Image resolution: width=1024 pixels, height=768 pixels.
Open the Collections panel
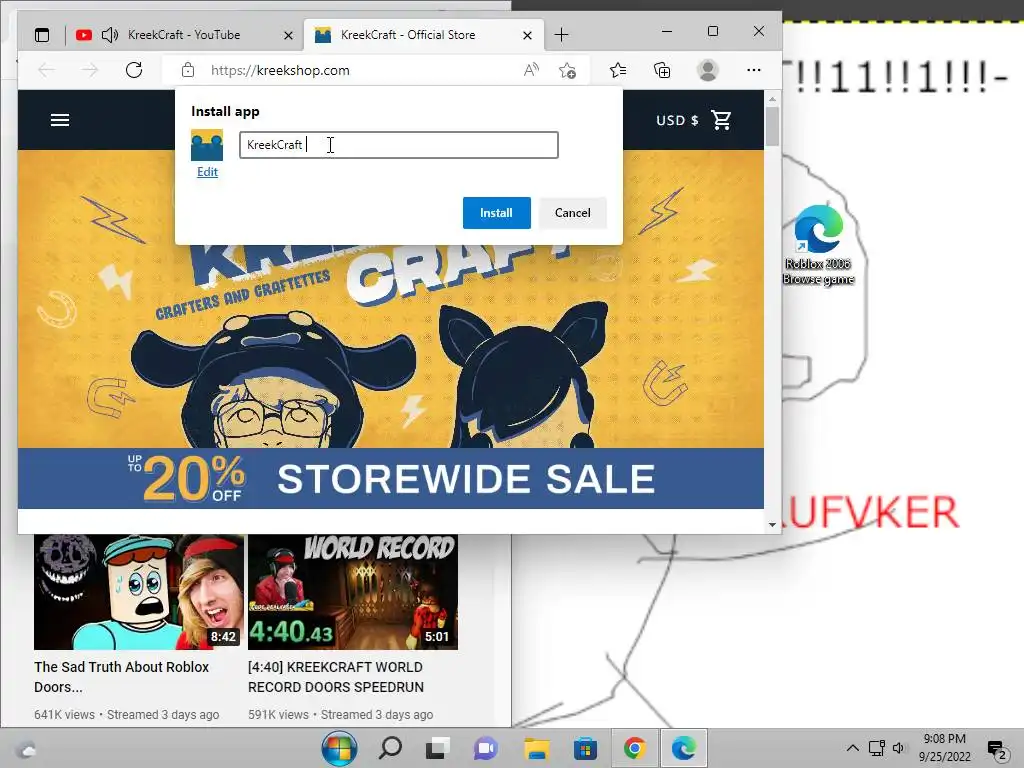662,70
